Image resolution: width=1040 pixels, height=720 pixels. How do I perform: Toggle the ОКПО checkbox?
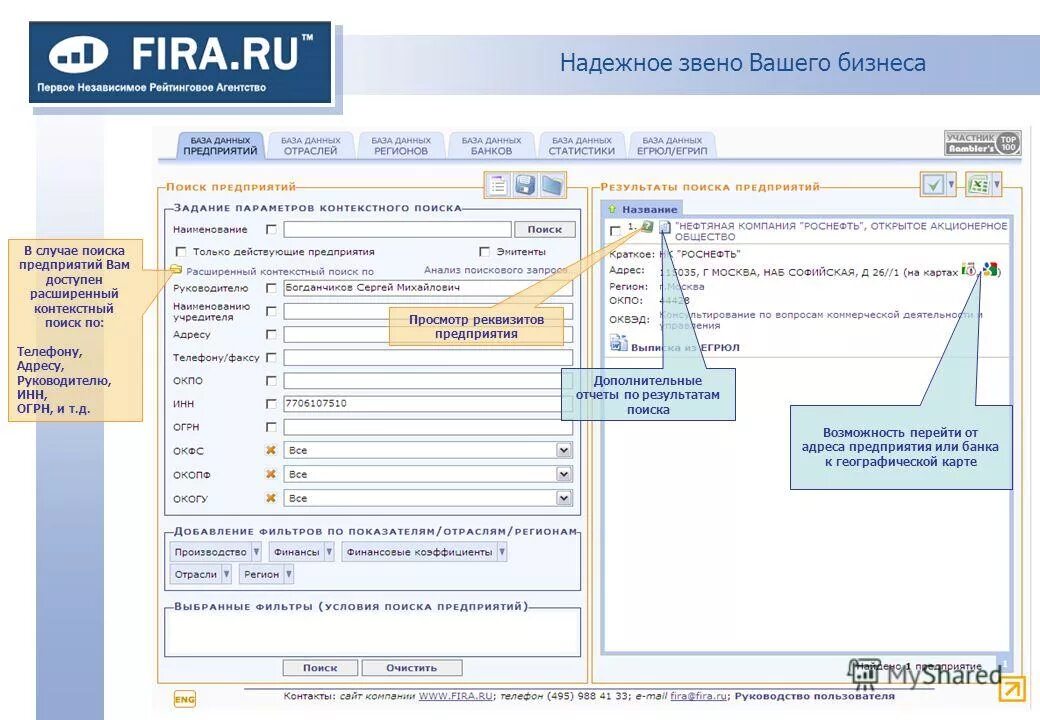click(271, 381)
